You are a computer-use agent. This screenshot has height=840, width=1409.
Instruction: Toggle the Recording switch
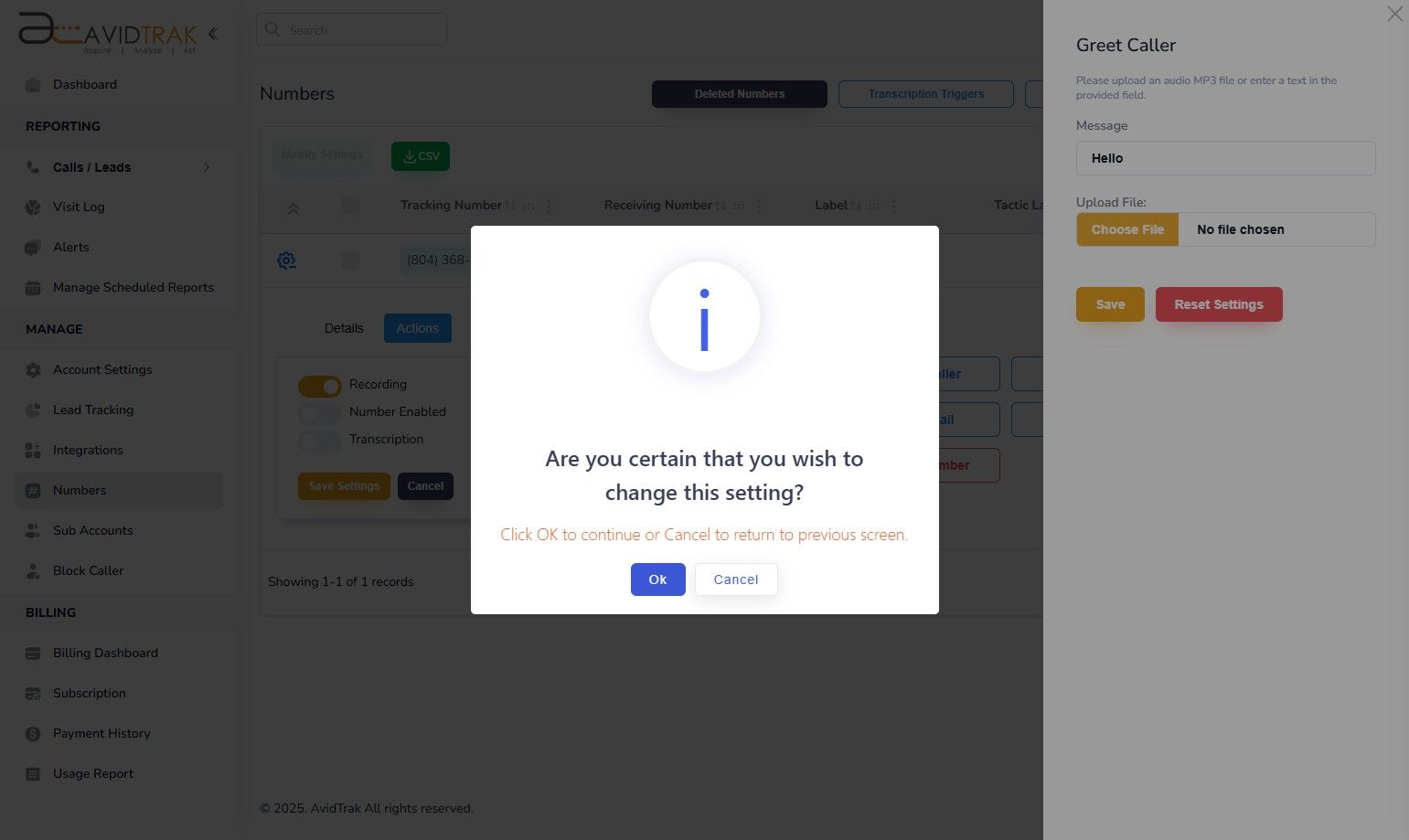pyautogui.click(x=320, y=386)
